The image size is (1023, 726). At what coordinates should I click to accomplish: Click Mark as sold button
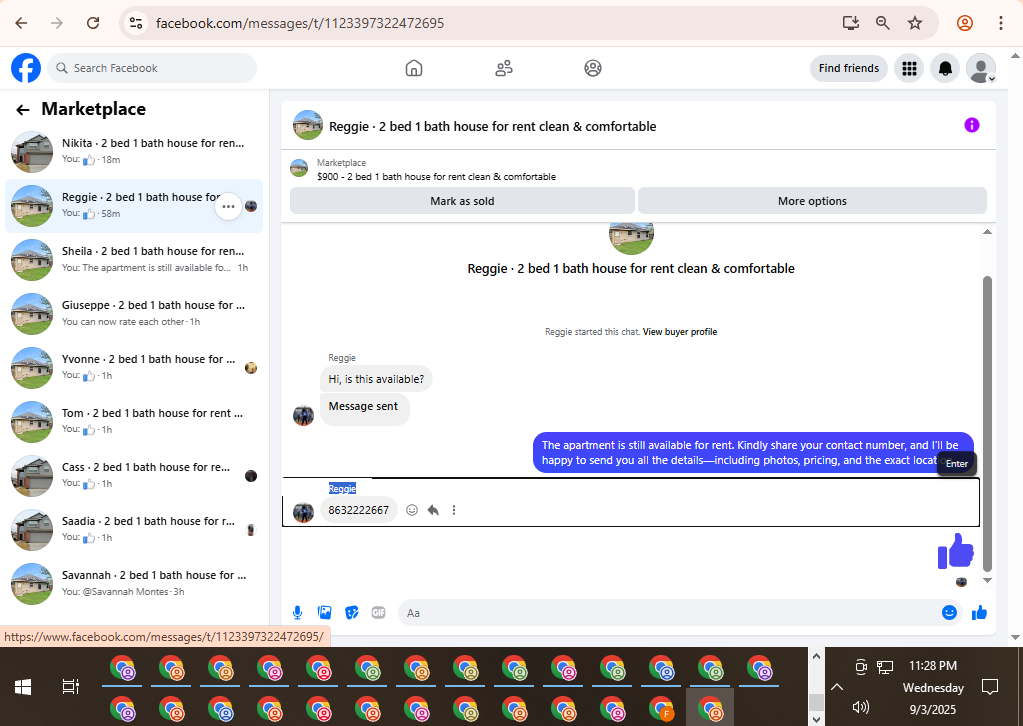point(462,201)
